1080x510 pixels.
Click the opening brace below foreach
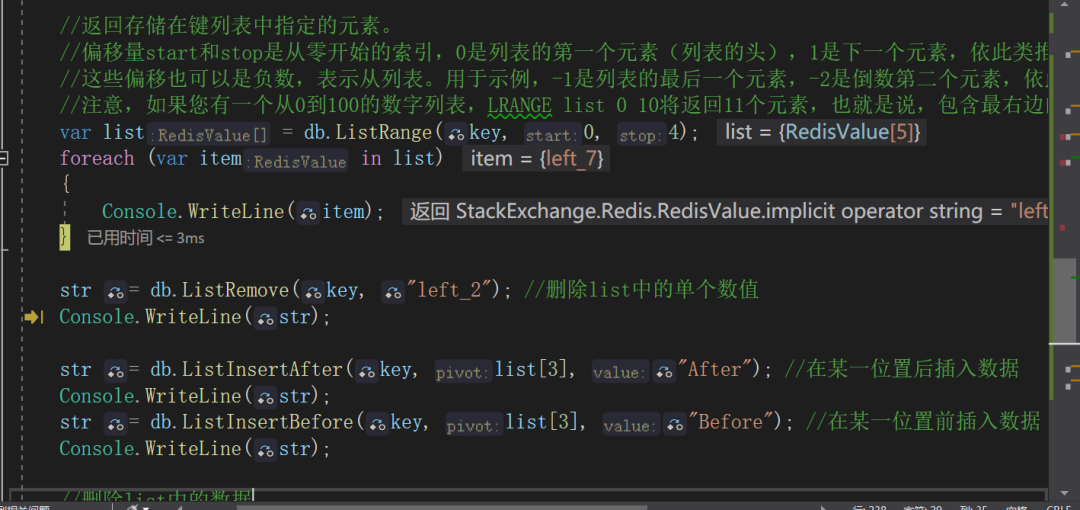coord(65,185)
